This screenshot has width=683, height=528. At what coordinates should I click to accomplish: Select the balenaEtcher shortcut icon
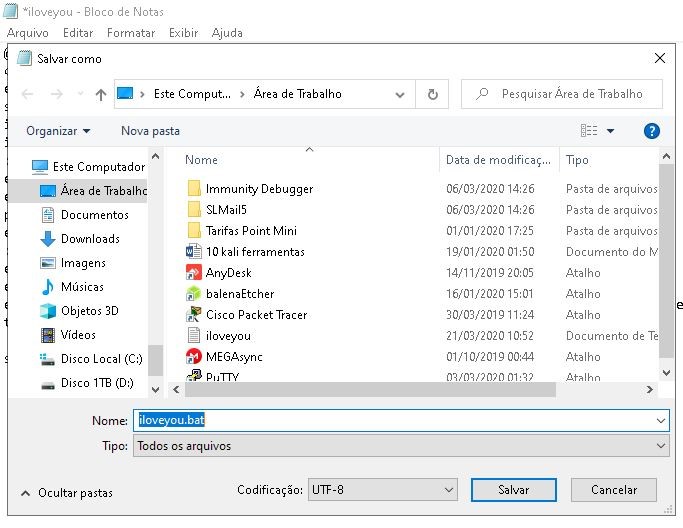[194, 294]
